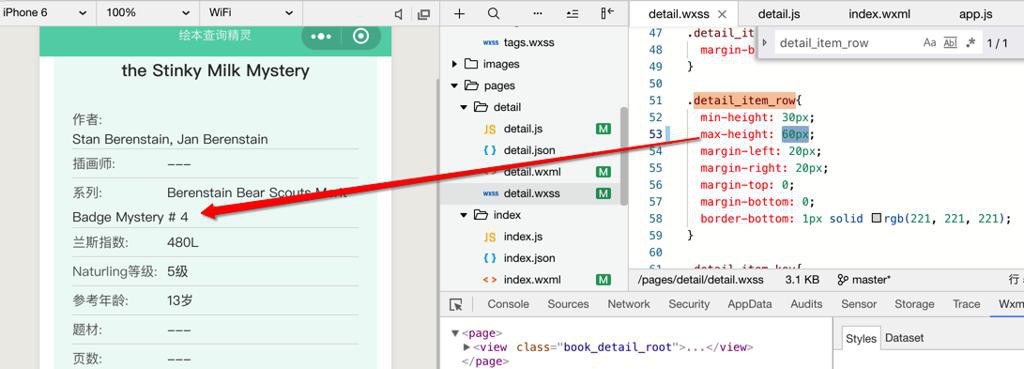The height and width of the screenshot is (369, 1024).
Task: Open the Sources devtools tab
Action: pyautogui.click(x=568, y=304)
